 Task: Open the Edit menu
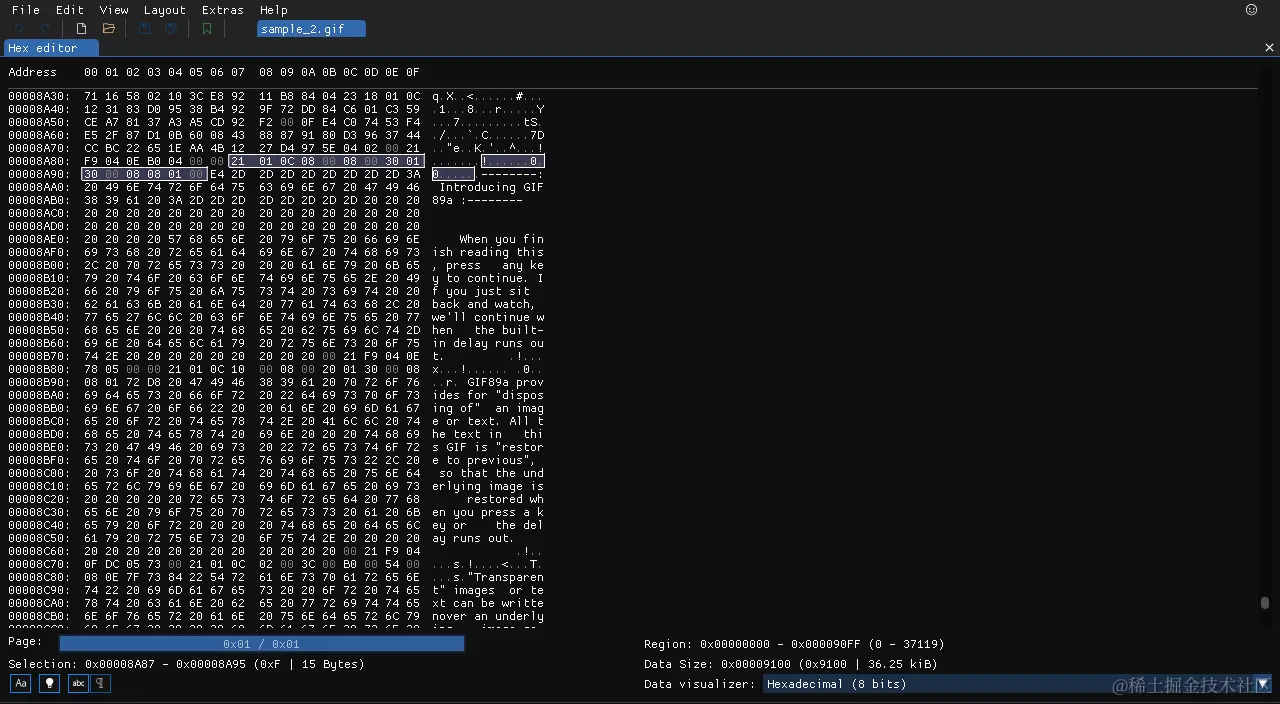coord(70,10)
